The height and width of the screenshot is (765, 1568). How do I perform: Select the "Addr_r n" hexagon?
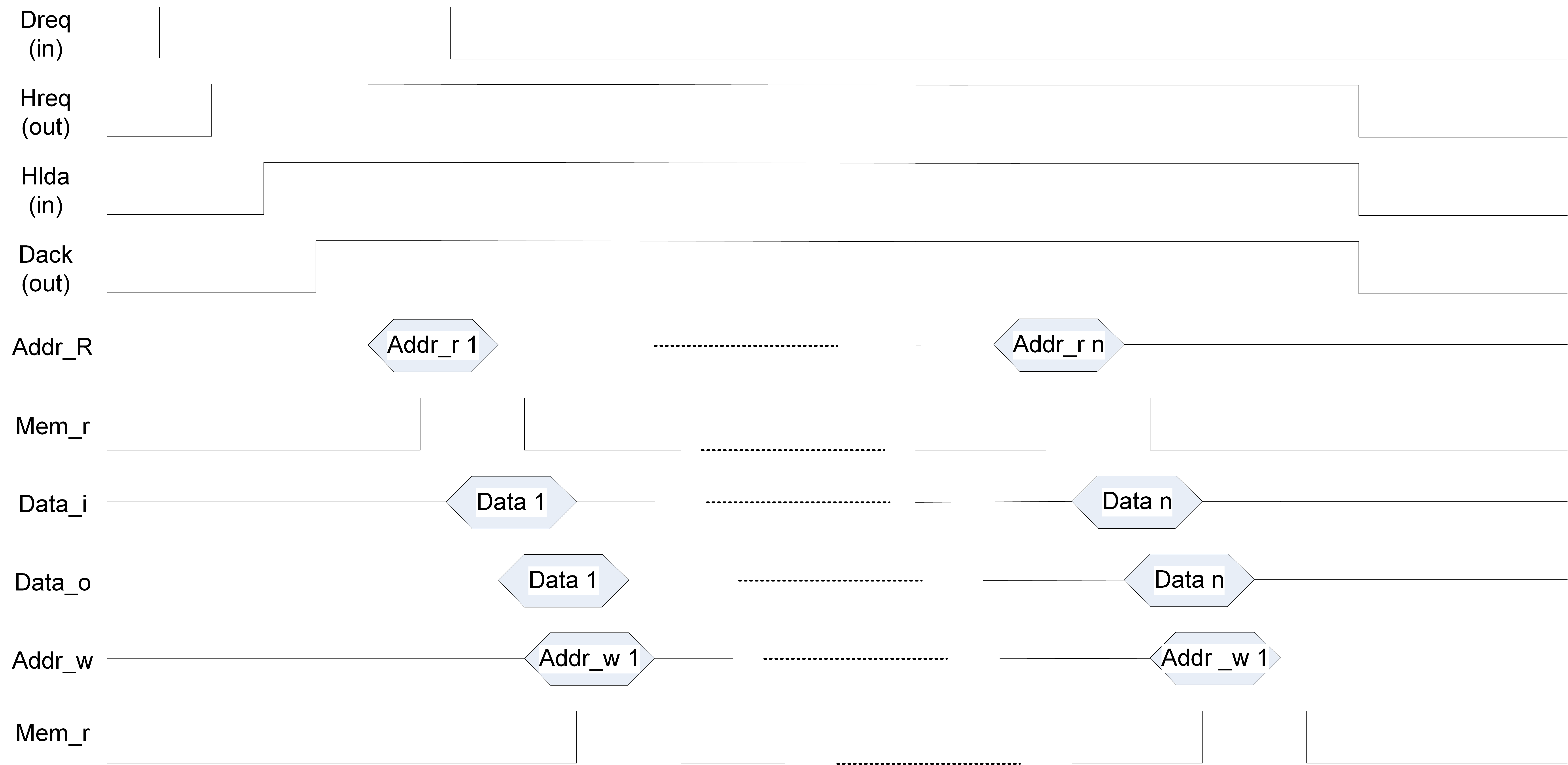click(x=1059, y=345)
